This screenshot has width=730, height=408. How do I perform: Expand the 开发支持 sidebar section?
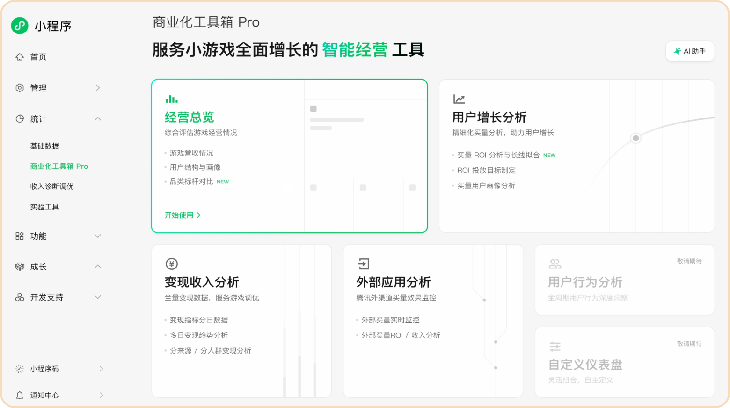(97, 298)
